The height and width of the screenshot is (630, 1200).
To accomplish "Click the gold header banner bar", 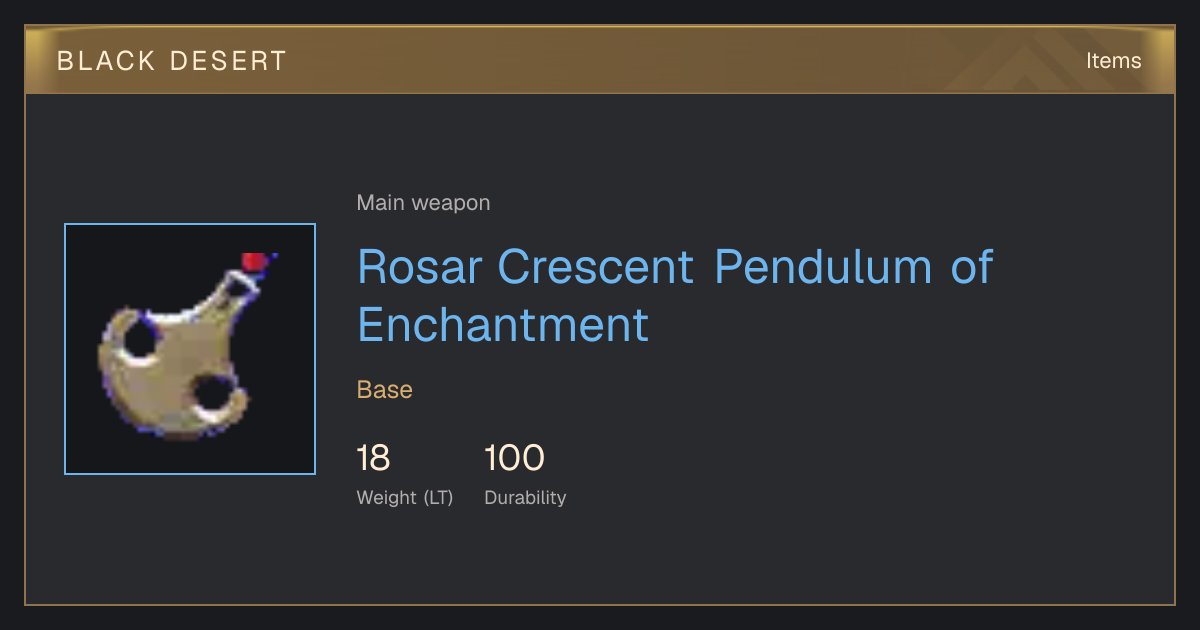I will click(x=600, y=60).
